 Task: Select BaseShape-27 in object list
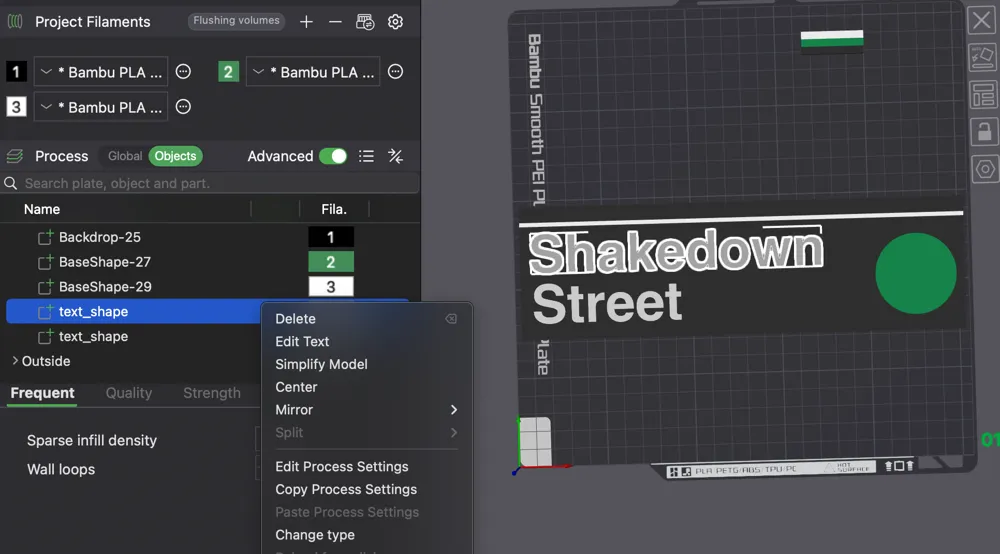coord(105,262)
